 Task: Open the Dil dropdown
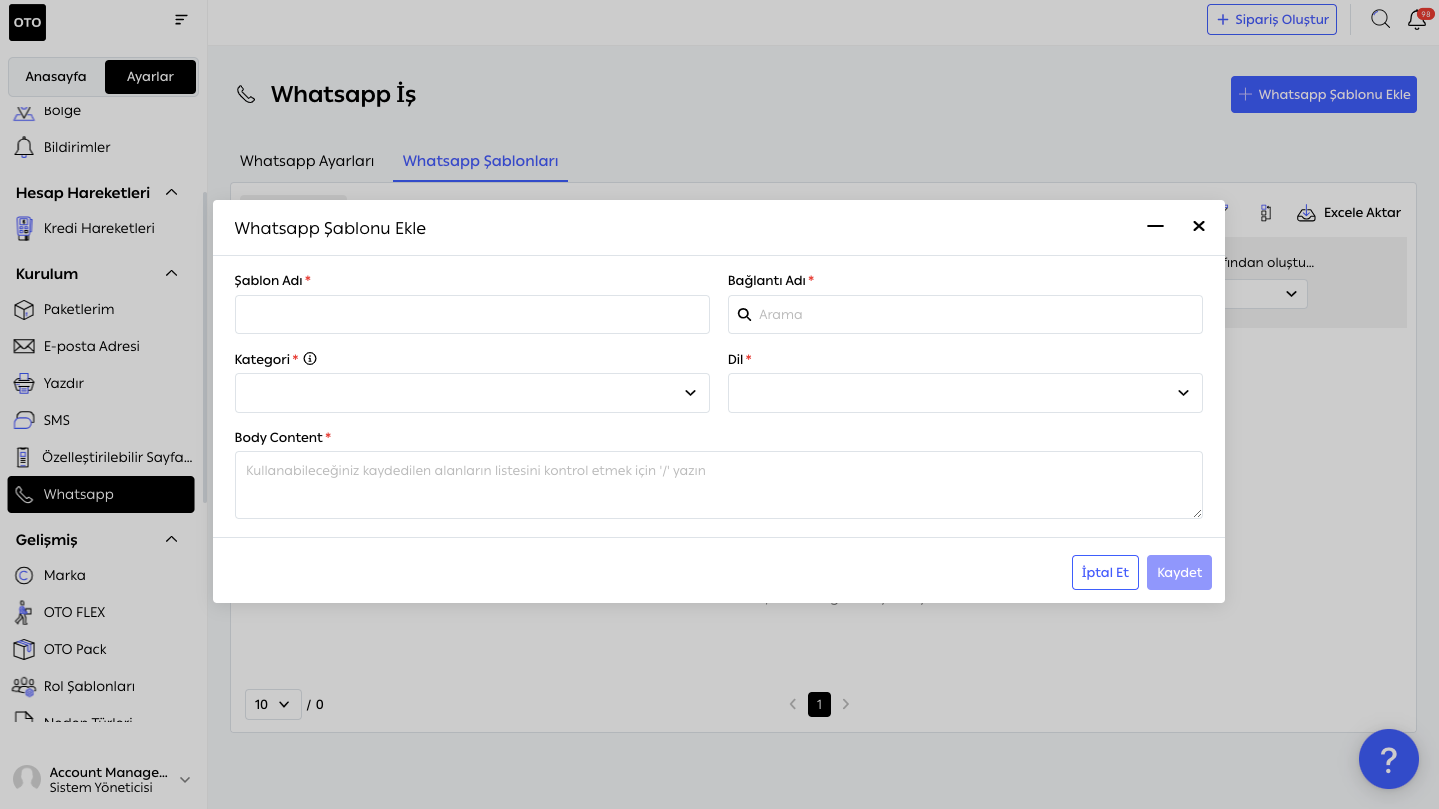tap(965, 393)
